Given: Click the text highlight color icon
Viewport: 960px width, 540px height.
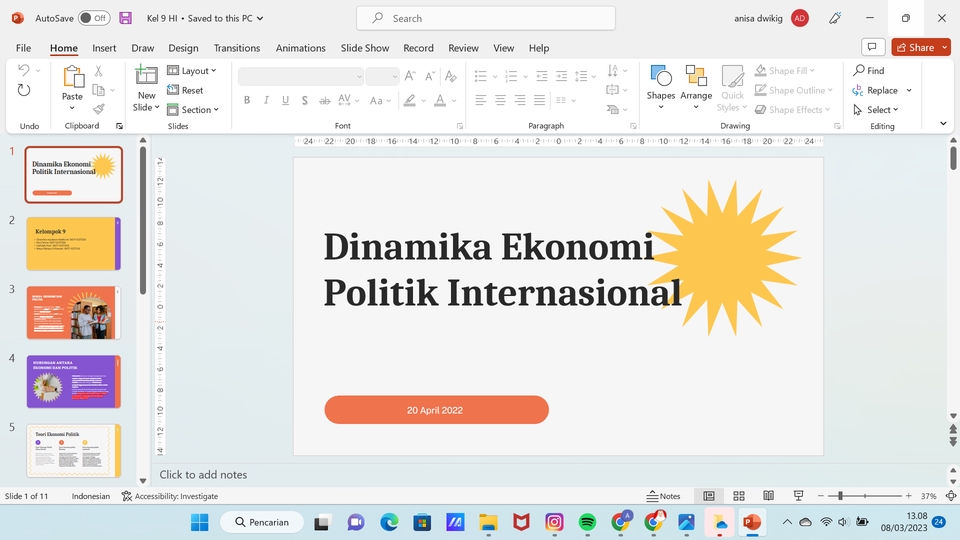Looking at the screenshot, I should click(x=410, y=100).
